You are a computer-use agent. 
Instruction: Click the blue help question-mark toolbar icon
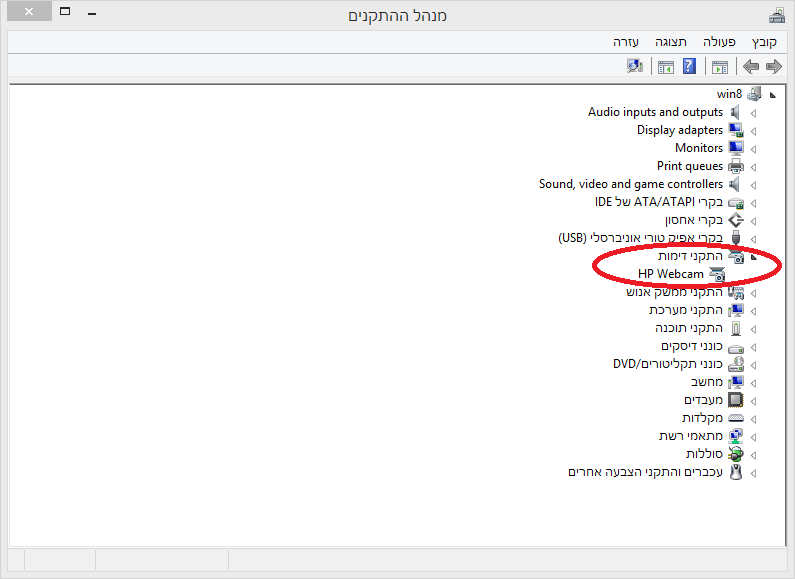(x=689, y=66)
